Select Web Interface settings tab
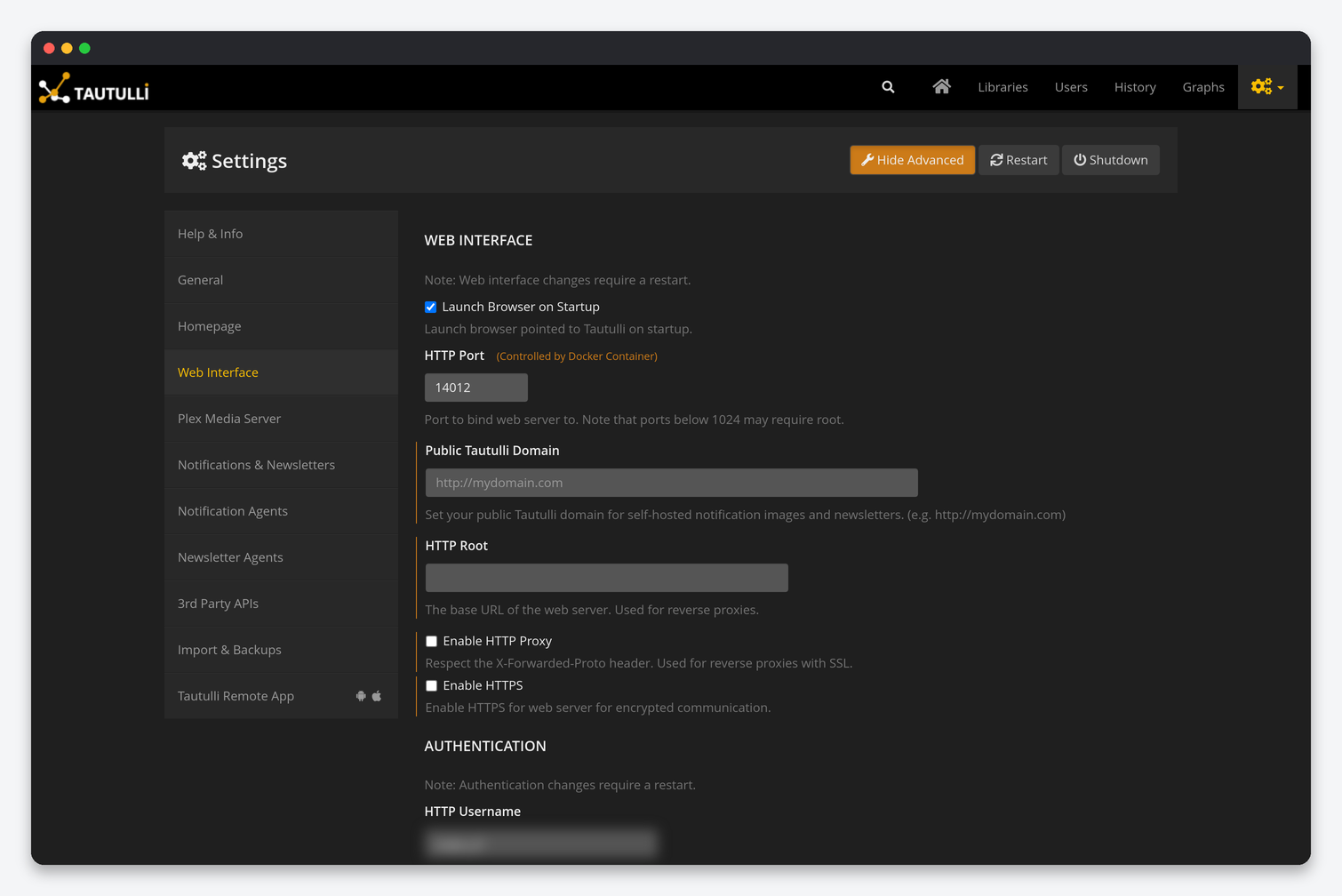This screenshot has height=896, width=1342. pos(281,372)
